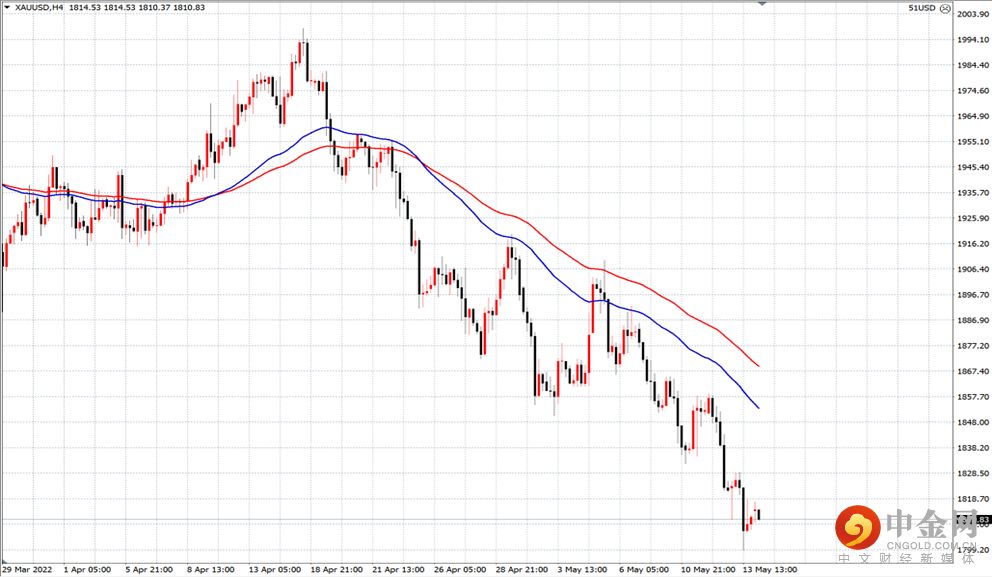Click the 13 Apr 05:00 time axis label

(275, 569)
